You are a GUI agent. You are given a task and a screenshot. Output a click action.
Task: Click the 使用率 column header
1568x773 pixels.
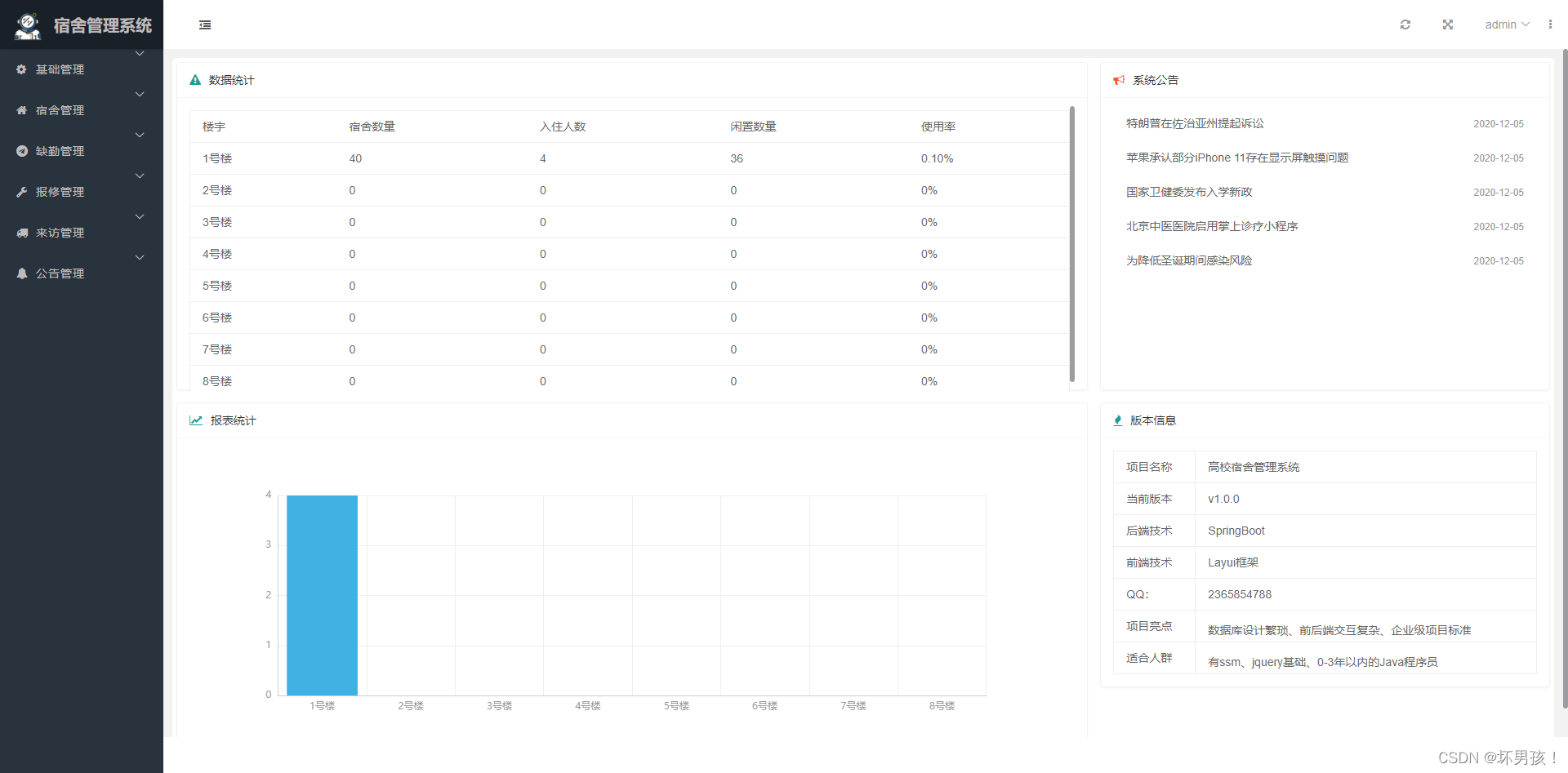938,127
